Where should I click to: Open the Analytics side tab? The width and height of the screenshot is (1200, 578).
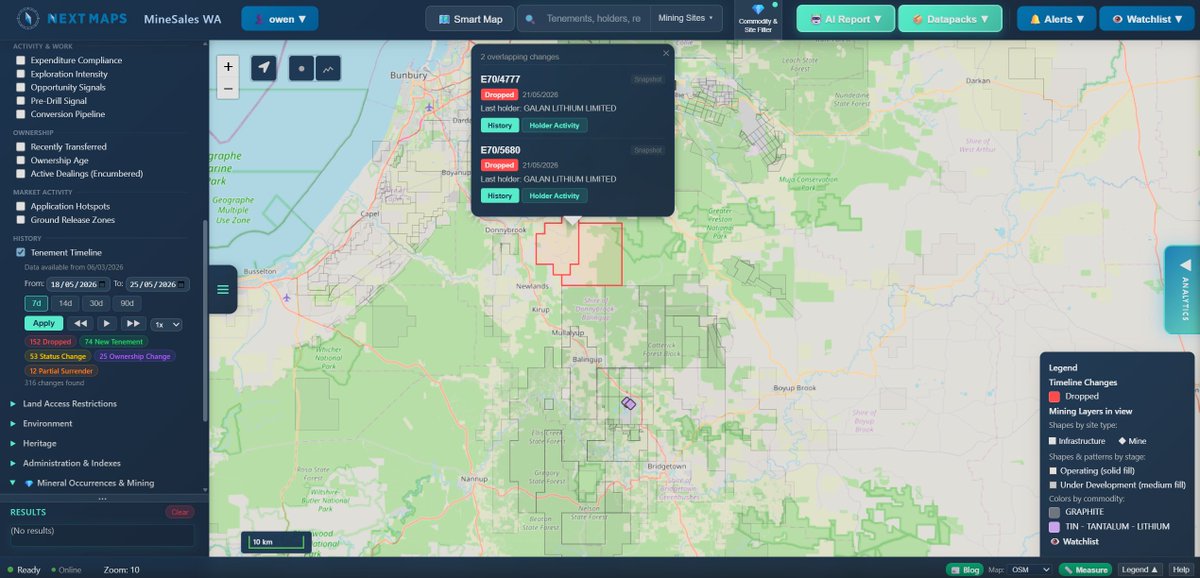coord(1182,289)
